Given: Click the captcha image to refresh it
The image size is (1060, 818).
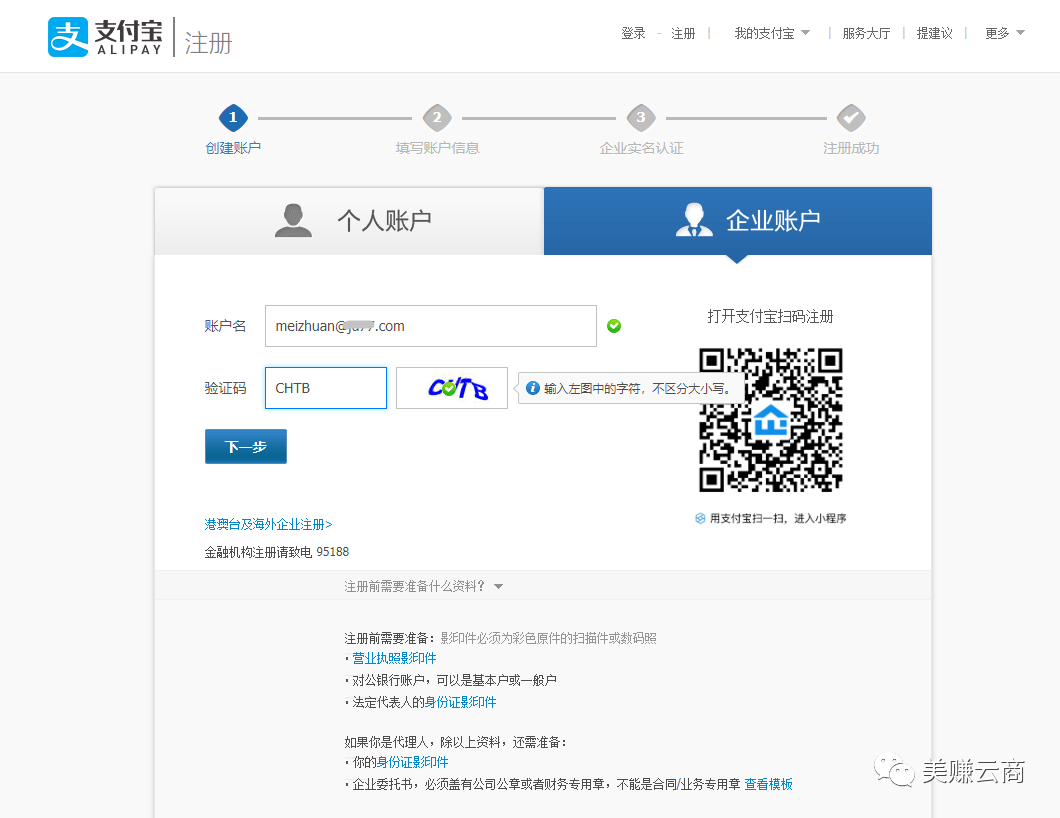Looking at the screenshot, I should tap(452, 388).
